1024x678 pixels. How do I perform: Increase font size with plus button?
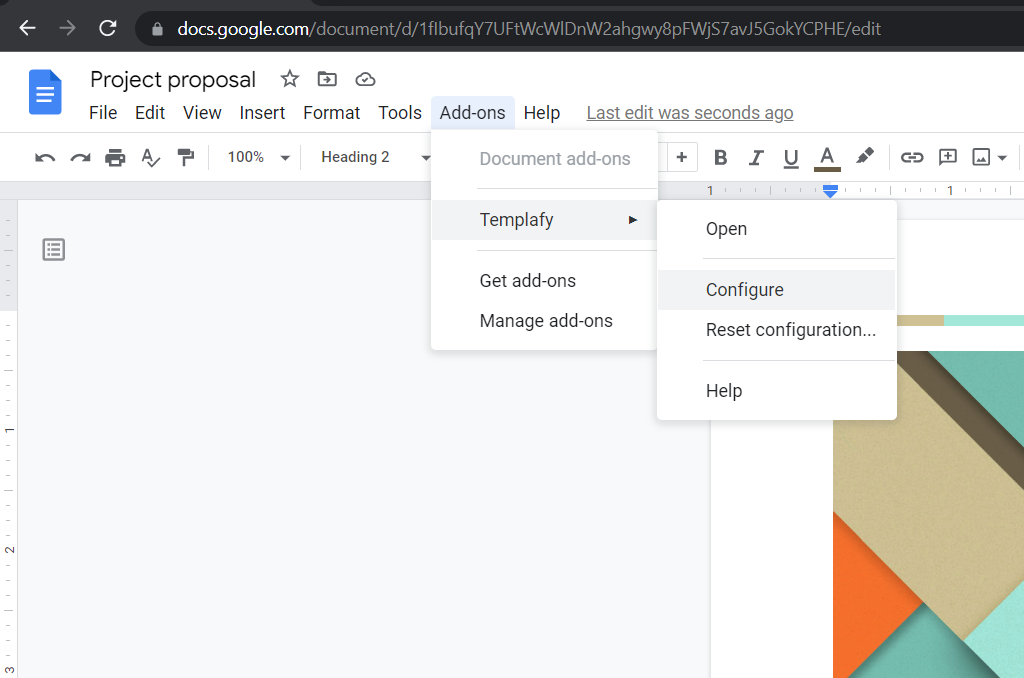pyautogui.click(x=682, y=157)
